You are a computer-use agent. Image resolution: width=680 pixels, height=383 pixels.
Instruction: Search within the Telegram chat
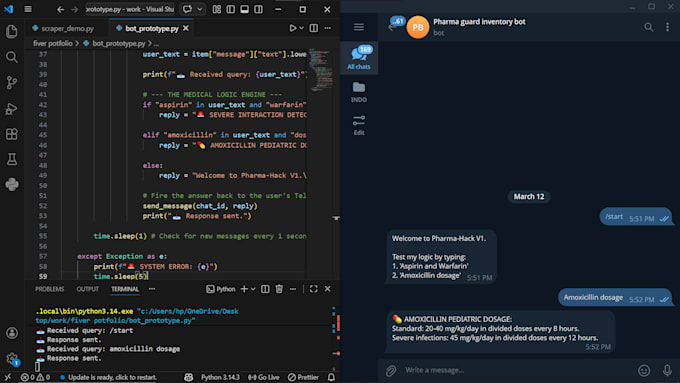pyautogui.click(x=648, y=27)
